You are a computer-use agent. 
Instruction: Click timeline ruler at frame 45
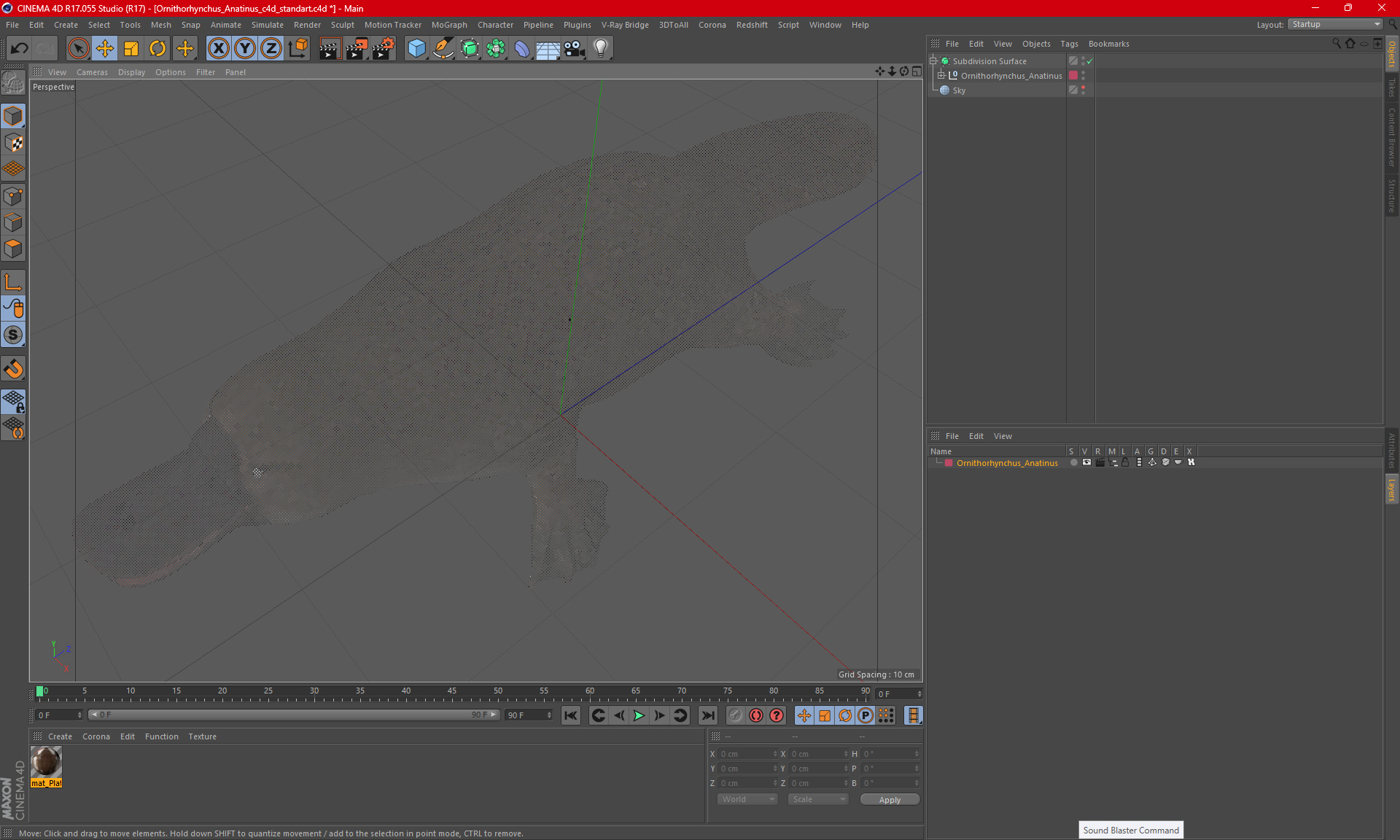451,691
